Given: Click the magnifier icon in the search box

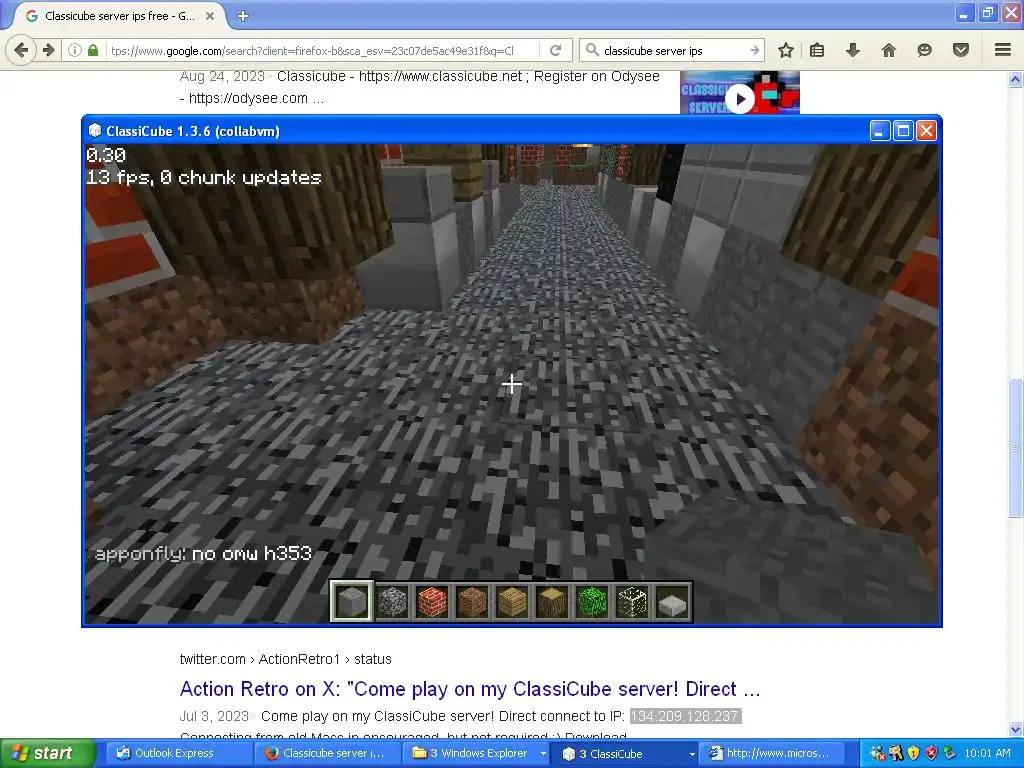Looking at the screenshot, I should [592, 50].
